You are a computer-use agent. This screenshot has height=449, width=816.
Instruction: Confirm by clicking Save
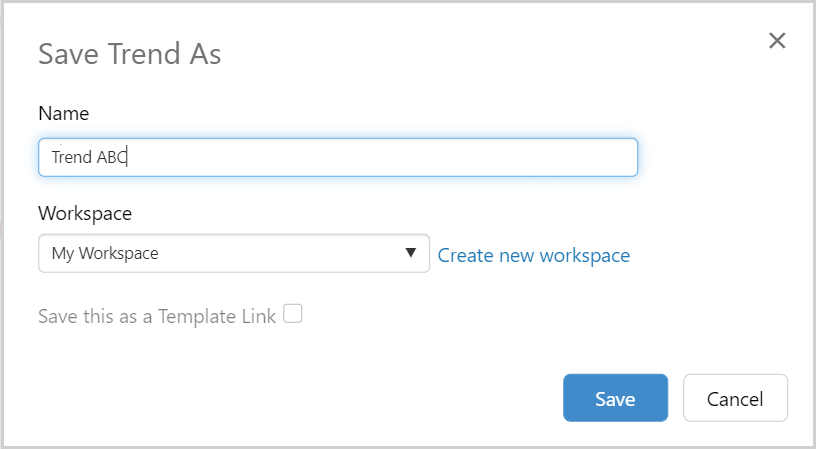[615, 398]
